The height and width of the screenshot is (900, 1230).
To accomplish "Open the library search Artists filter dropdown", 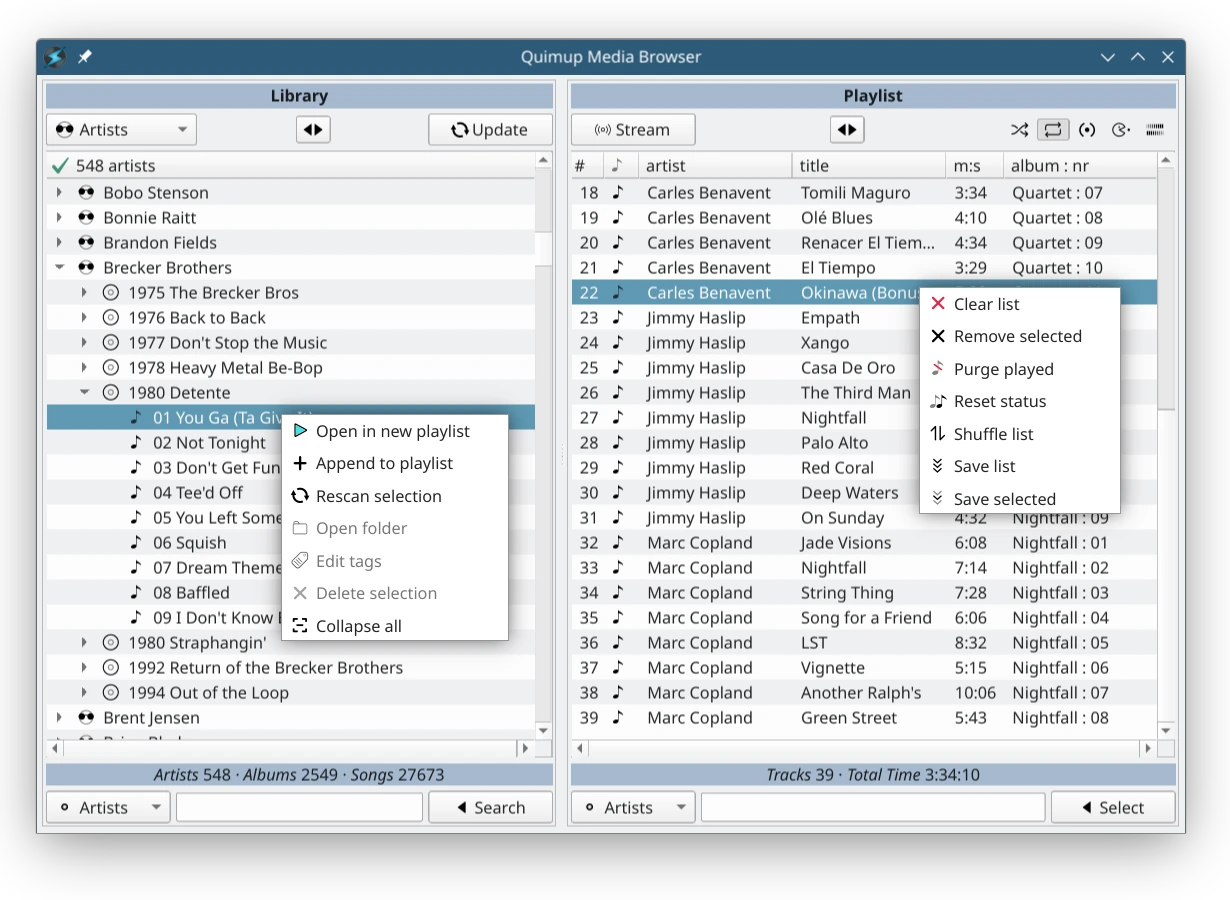I will coord(109,807).
